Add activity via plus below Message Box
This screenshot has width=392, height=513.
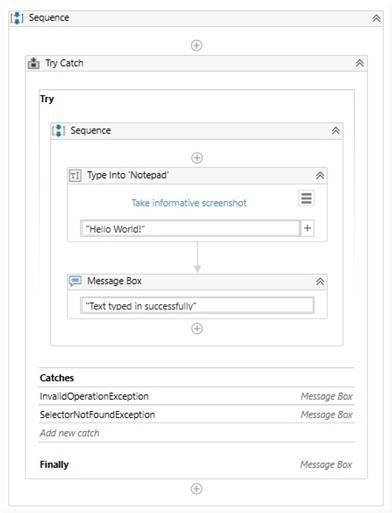(x=197, y=328)
